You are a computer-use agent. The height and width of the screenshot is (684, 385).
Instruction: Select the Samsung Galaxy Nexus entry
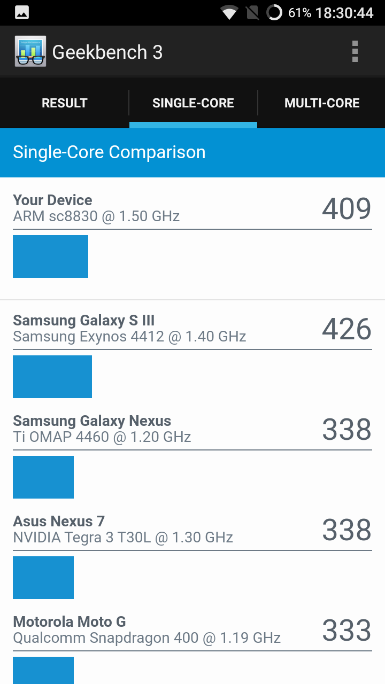192,458
